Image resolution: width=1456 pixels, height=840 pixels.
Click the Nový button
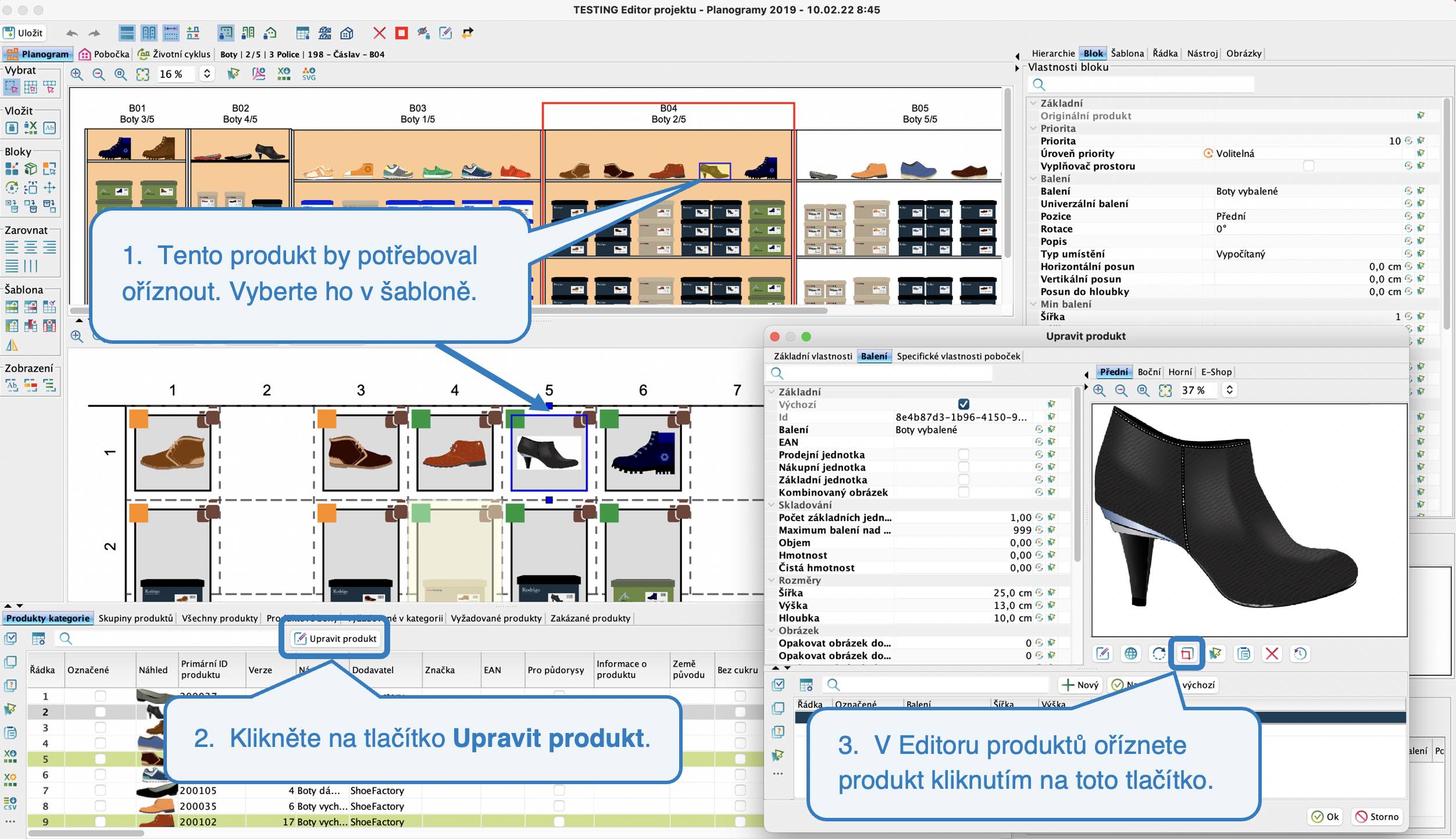pos(1080,685)
